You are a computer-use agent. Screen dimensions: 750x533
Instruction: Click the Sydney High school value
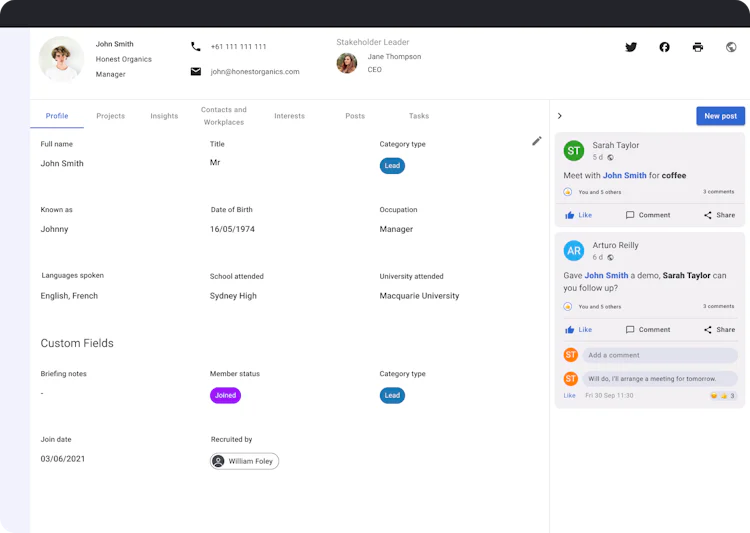(233, 296)
